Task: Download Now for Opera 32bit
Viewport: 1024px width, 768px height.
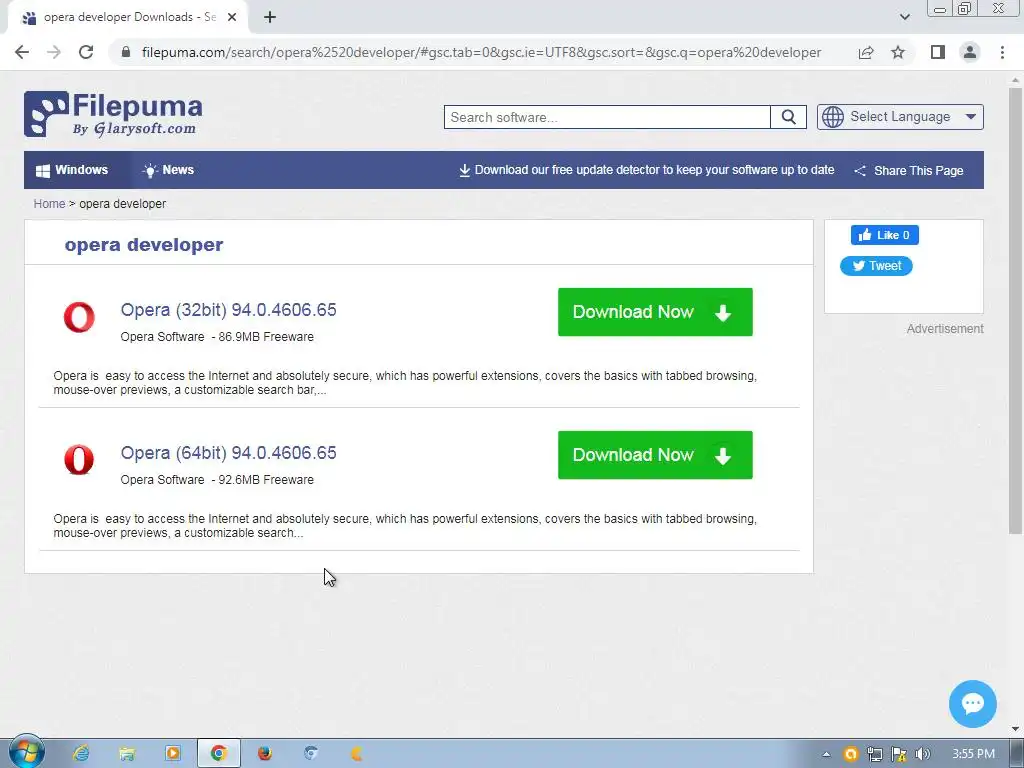Action: coord(655,312)
